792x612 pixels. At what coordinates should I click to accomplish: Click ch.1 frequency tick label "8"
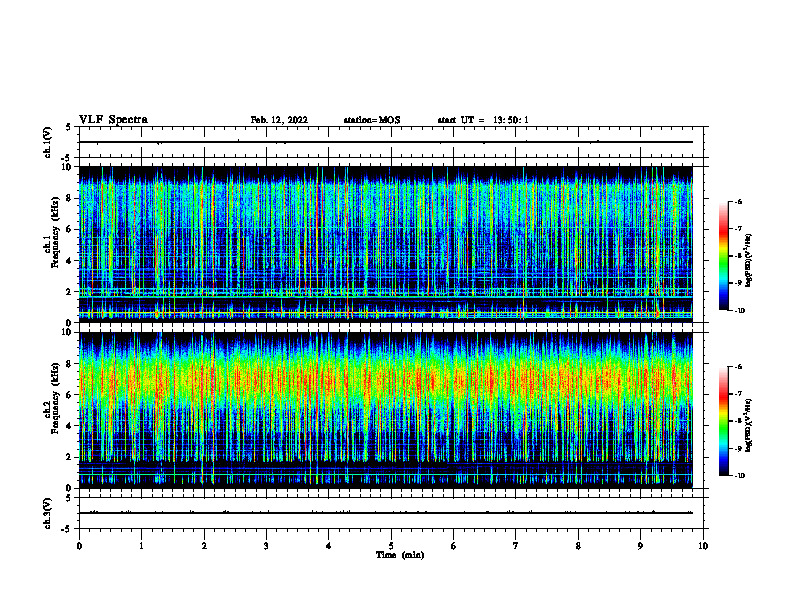click(70, 198)
